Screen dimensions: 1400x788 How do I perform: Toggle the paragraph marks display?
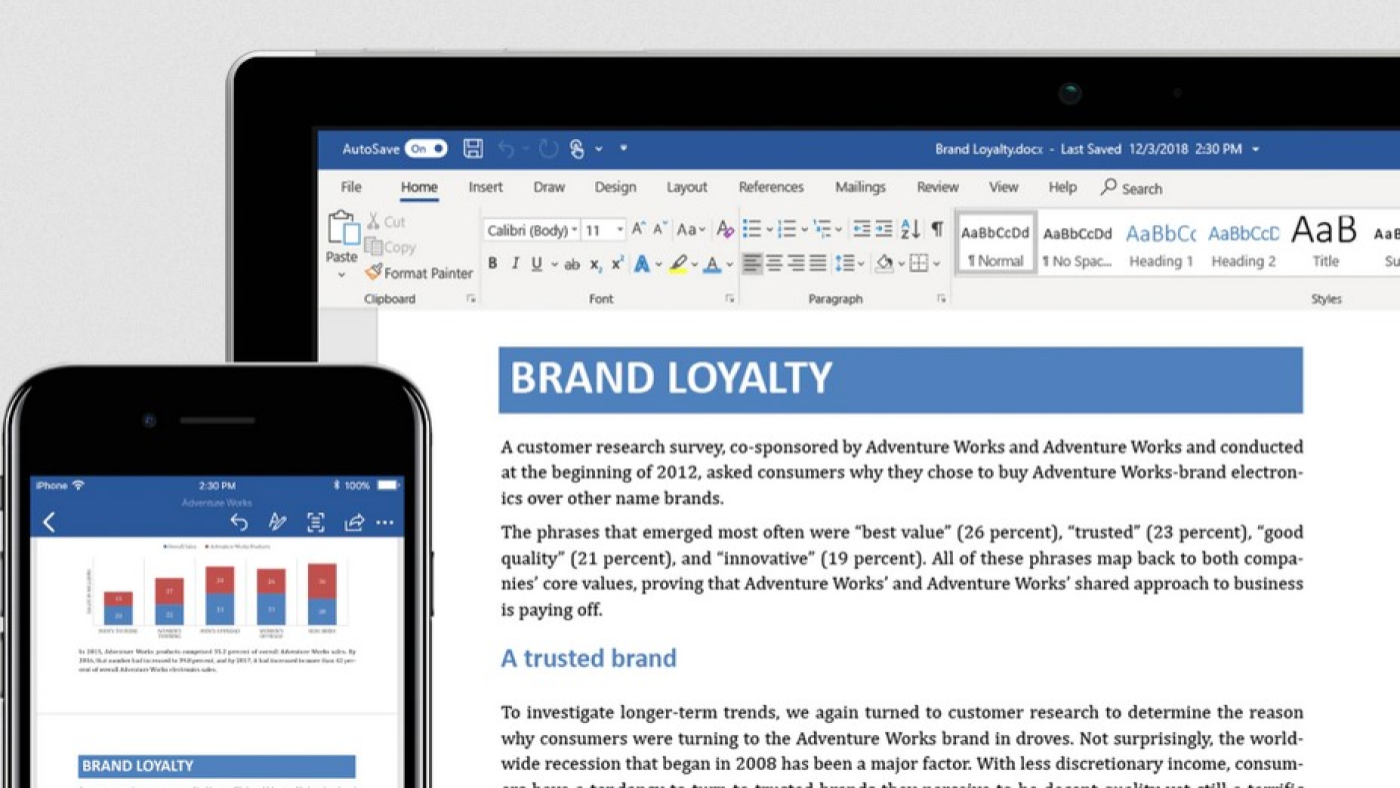point(937,229)
